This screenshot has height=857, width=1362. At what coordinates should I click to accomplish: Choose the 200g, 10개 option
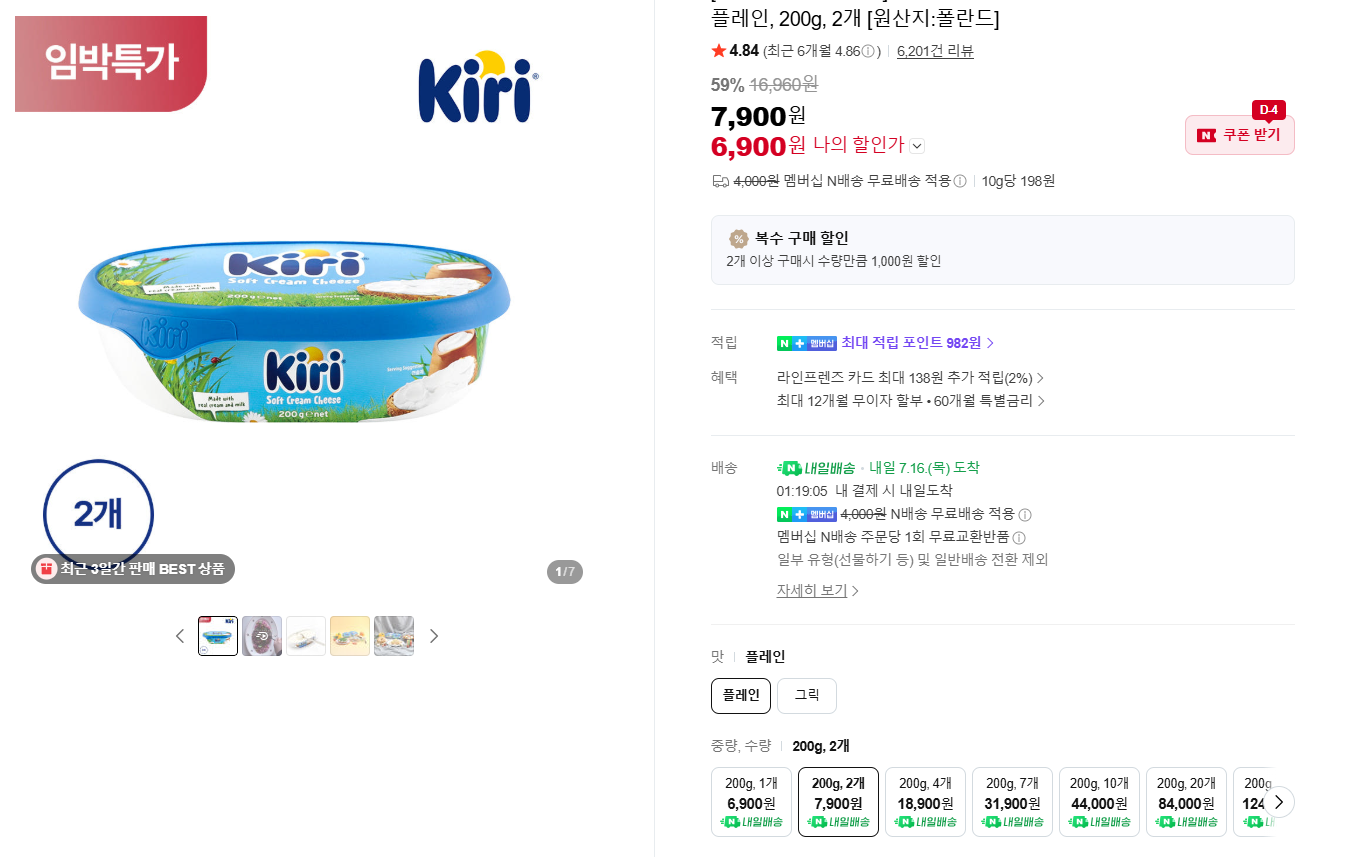[1099, 802]
